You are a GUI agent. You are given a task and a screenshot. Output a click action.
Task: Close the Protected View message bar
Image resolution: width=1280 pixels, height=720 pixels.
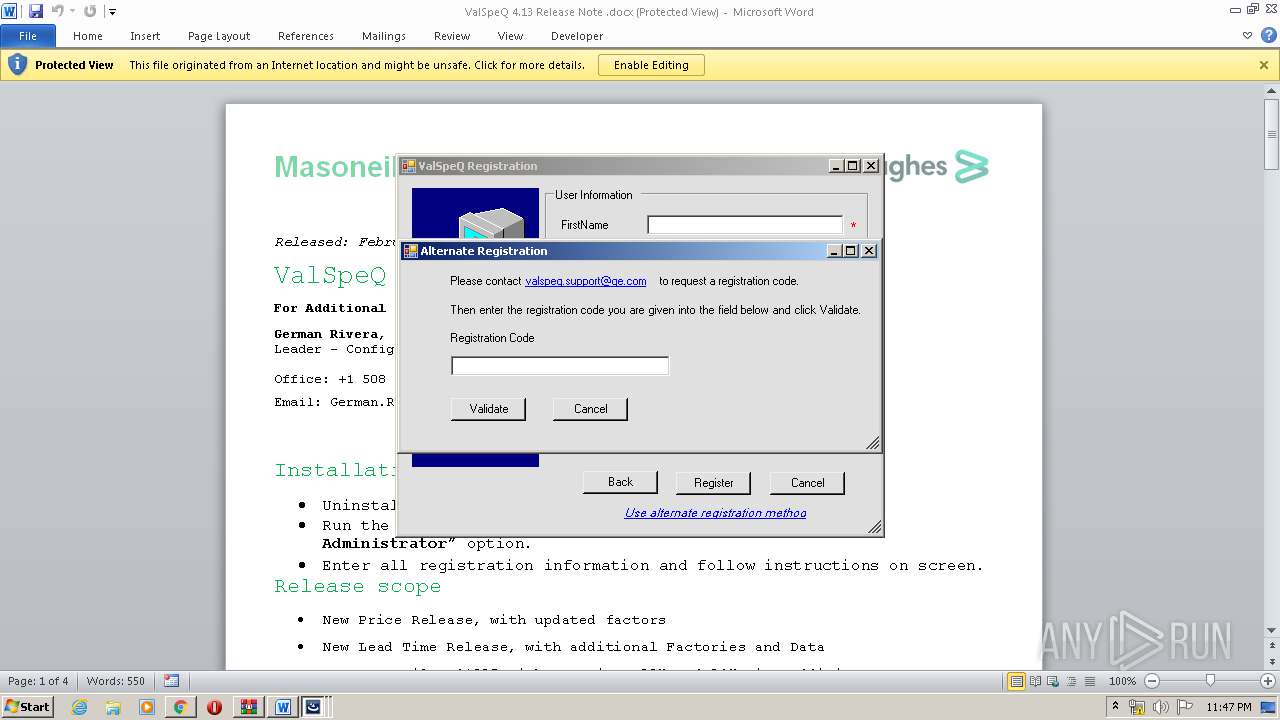1264,65
